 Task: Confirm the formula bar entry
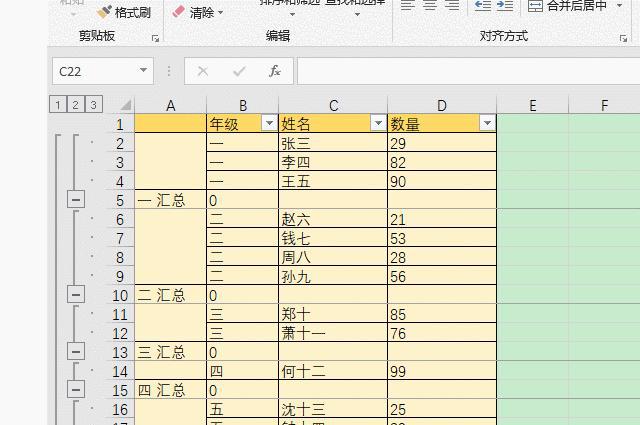pos(239,71)
